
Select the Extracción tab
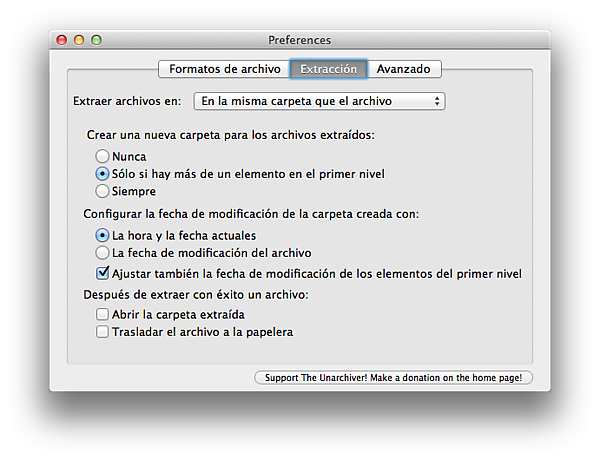click(328, 69)
